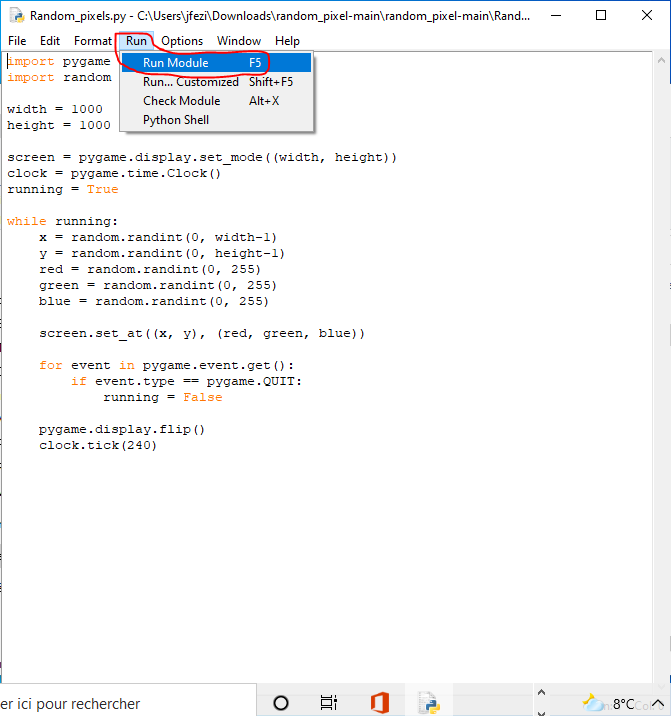671x716 pixels.
Task: Open the Window menu
Action: [x=239, y=41]
